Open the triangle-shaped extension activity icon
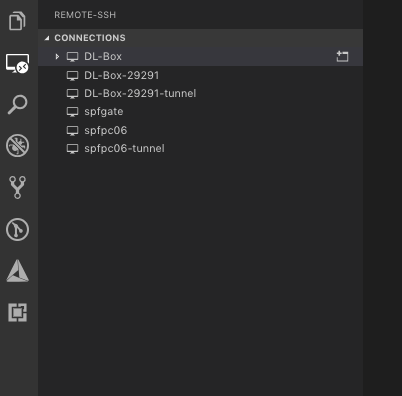 17,271
